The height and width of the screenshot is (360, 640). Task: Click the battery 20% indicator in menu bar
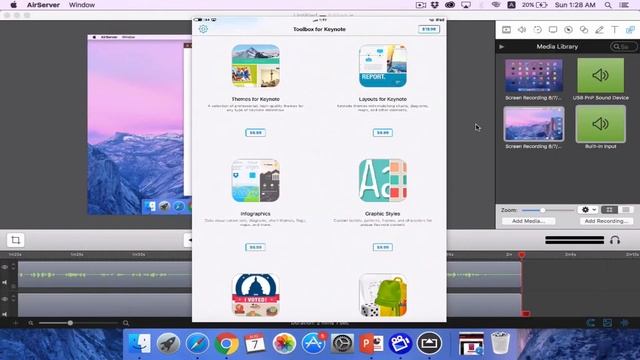click(x=534, y=5)
